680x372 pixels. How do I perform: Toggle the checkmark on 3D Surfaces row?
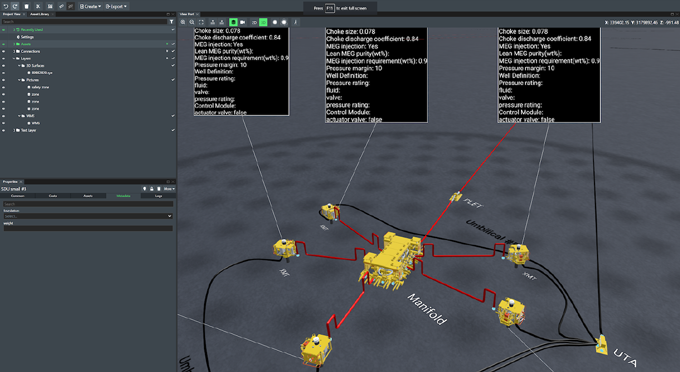pyautogui.click(x=173, y=65)
